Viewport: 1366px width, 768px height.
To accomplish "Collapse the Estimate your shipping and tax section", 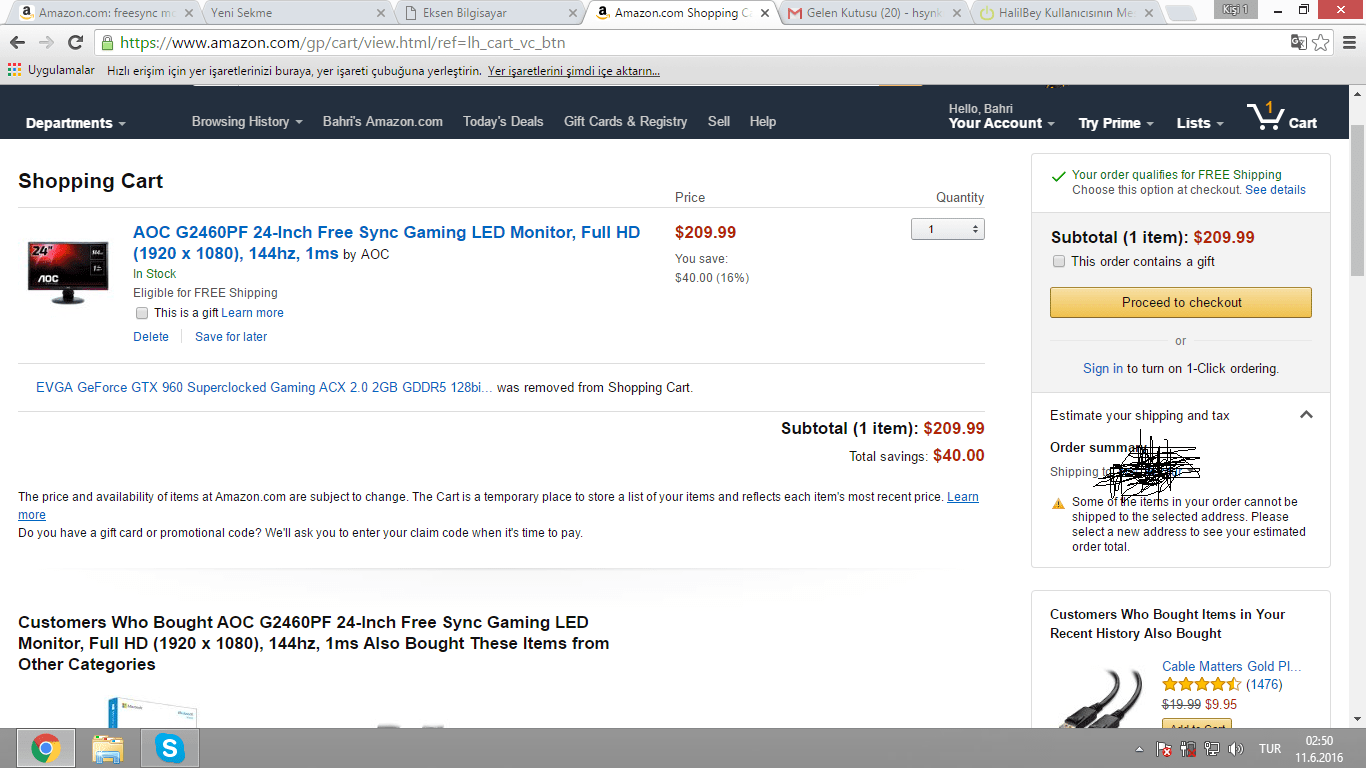I will click(x=1306, y=415).
